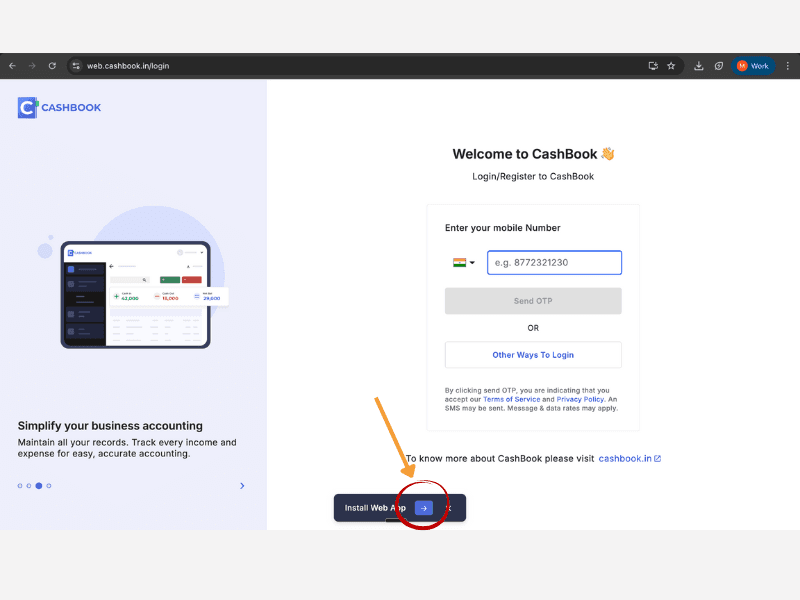800x600 pixels.
Task: Click the CashBook logo
Action: pos(59,108)
